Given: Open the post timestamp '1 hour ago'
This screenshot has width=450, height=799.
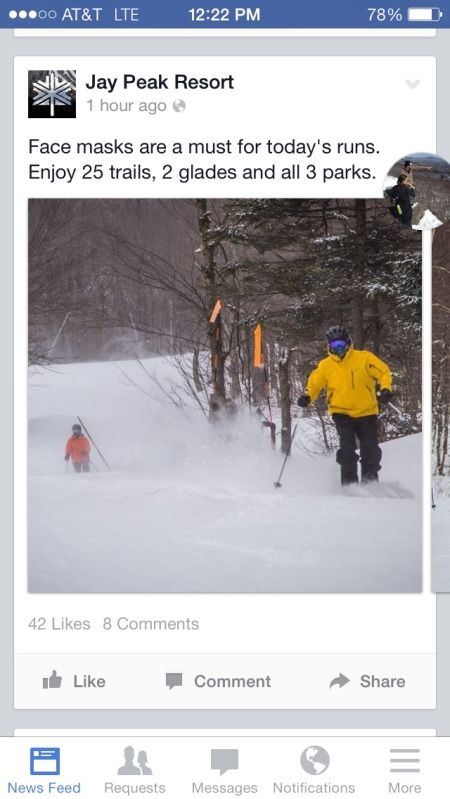Looking at the screenshot, I should 126,106.
